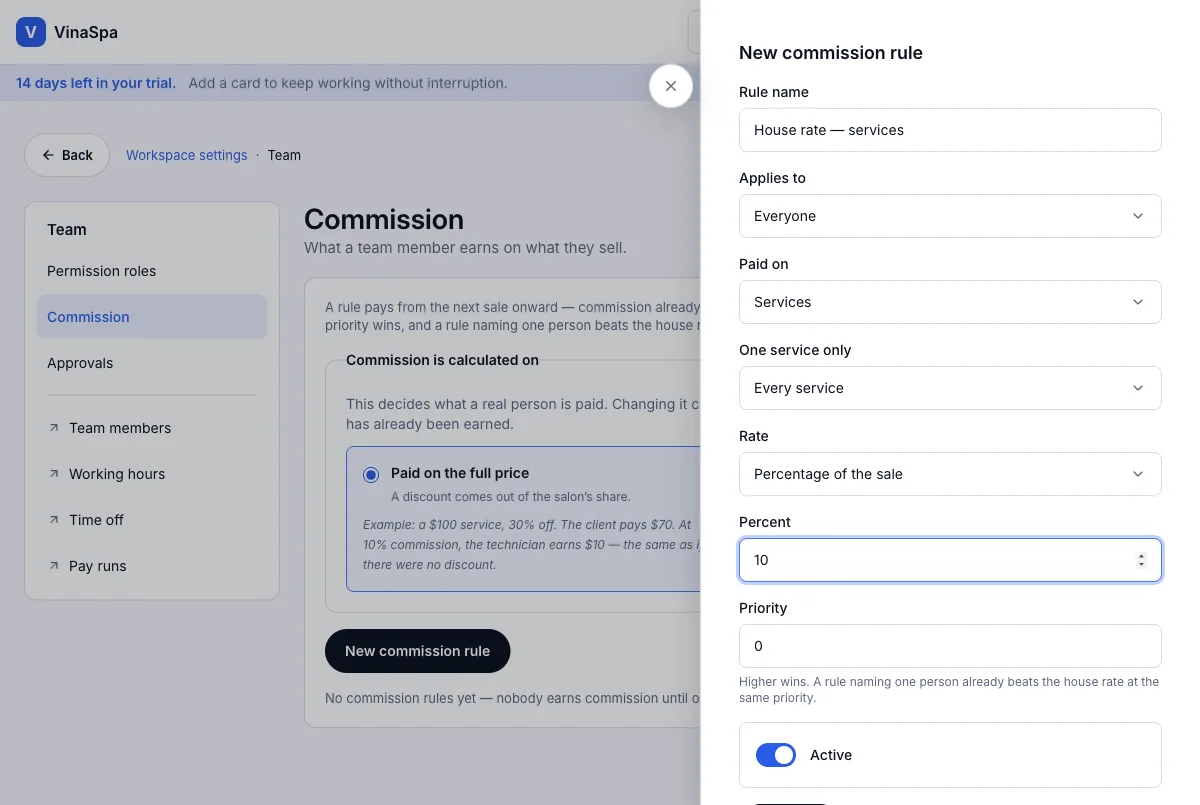1200x805 pixels.
Task: Open Team members from the sidebar
Action: tap(152, 428)
